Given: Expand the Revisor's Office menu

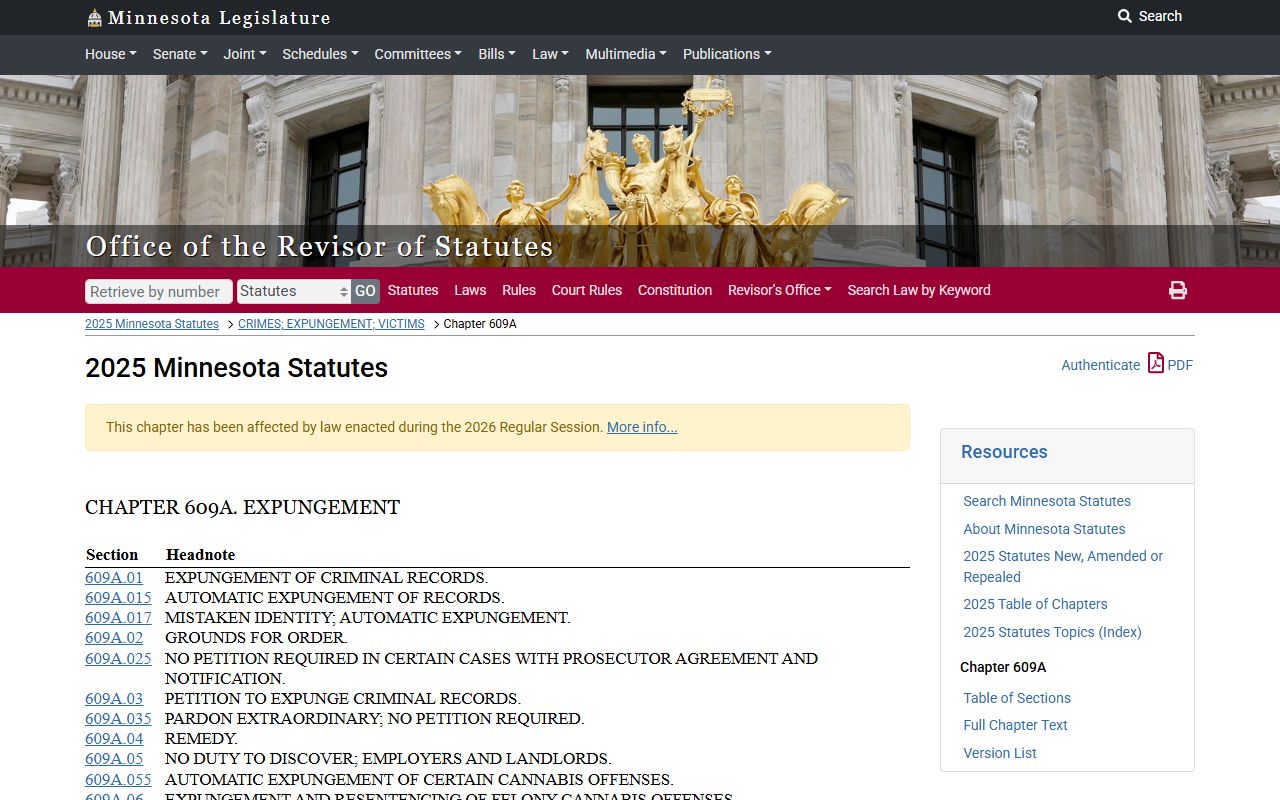Looking at the screenshot, I should (780, 290).
